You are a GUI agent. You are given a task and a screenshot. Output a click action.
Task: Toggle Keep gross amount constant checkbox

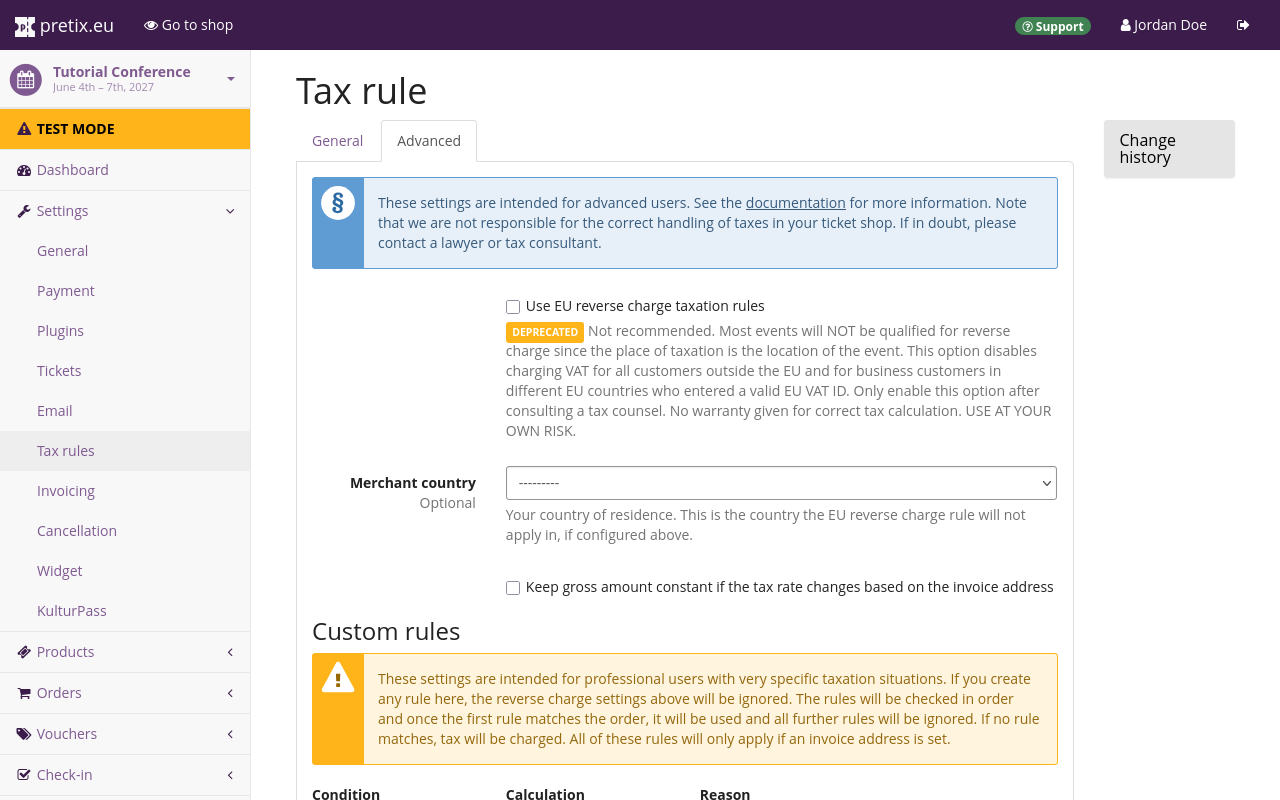[513, 588]
